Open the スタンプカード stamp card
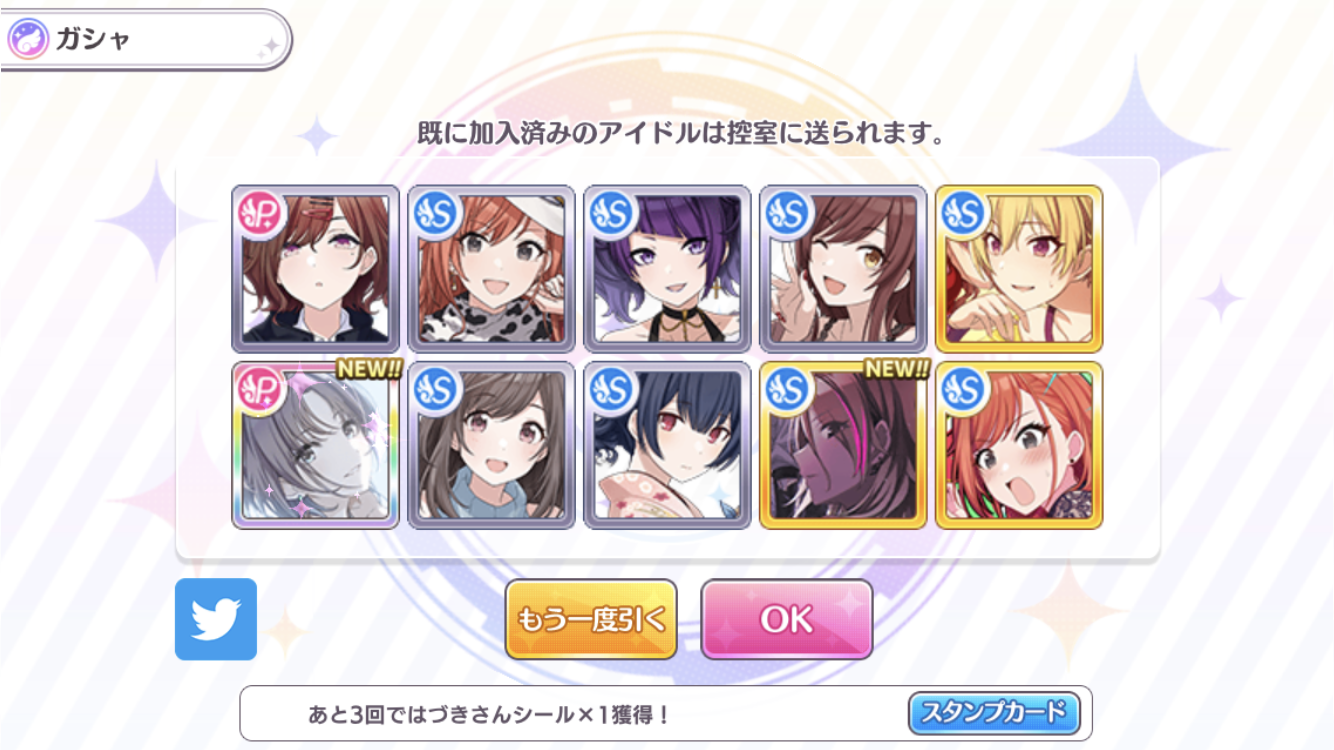This screenshot has width=1334, height=750. [994, 714]
